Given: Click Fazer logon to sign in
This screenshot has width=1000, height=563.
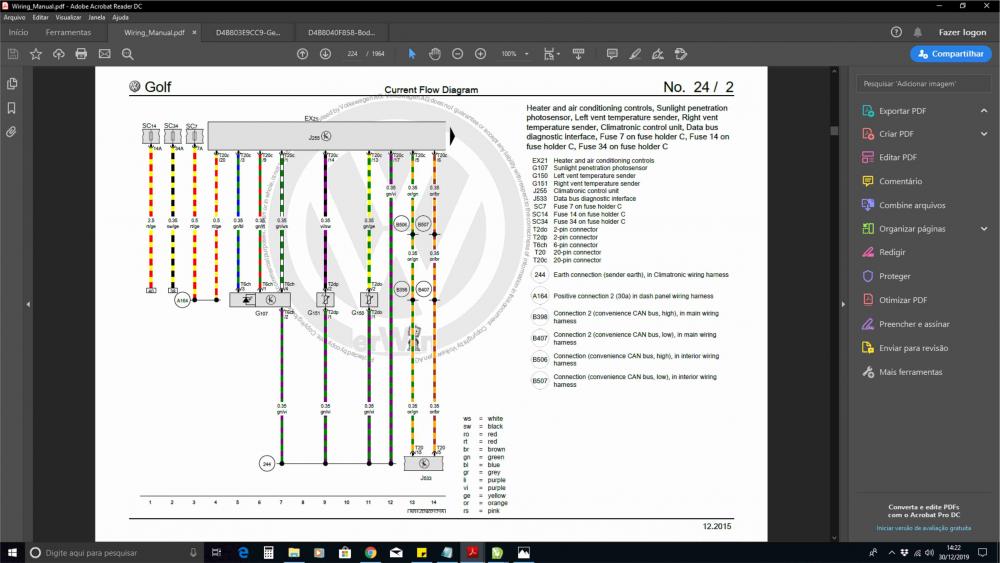Looking at the screenshot, I should (x=962, y=32).
